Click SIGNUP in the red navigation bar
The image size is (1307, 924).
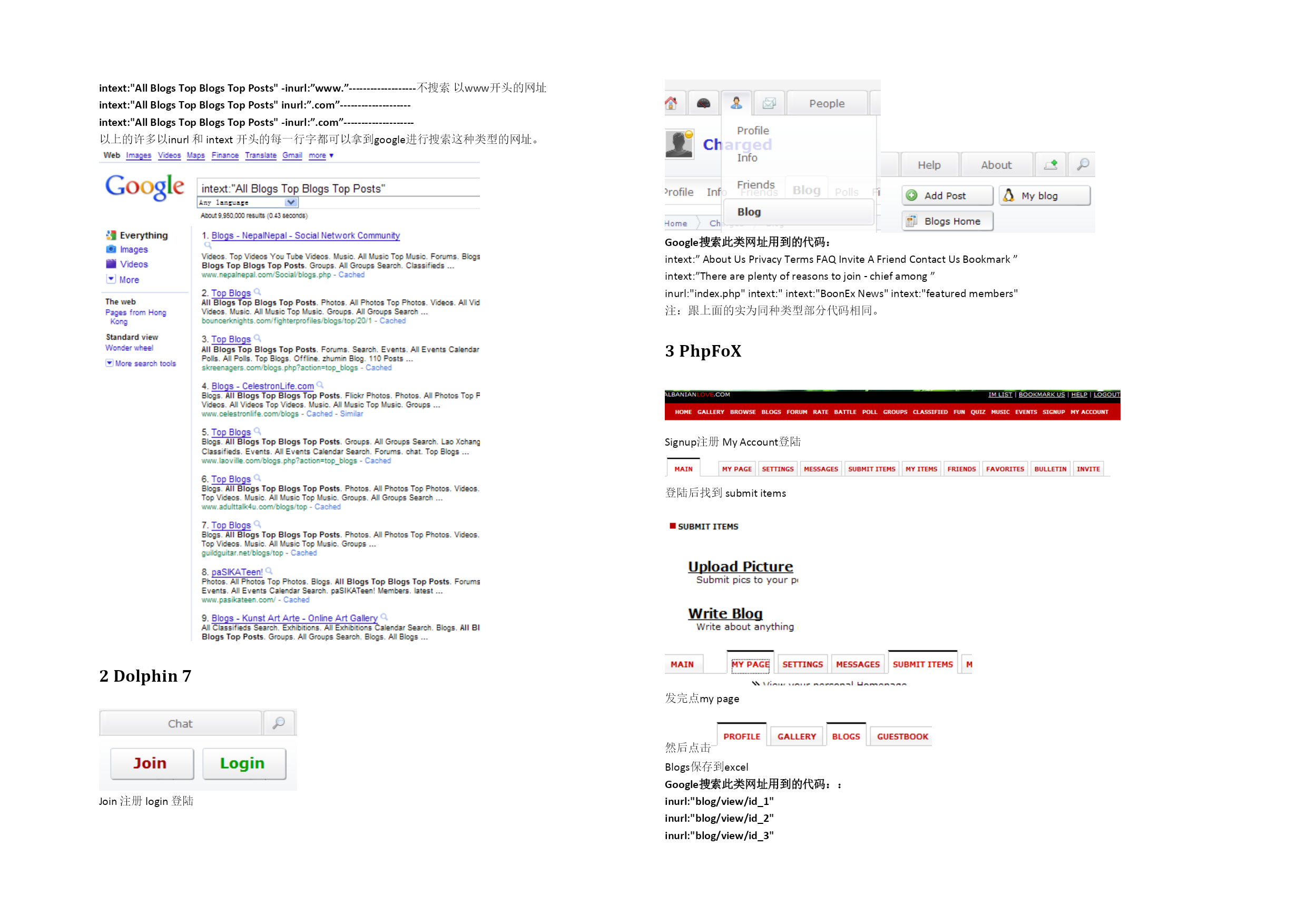(x=1054, y=411)
